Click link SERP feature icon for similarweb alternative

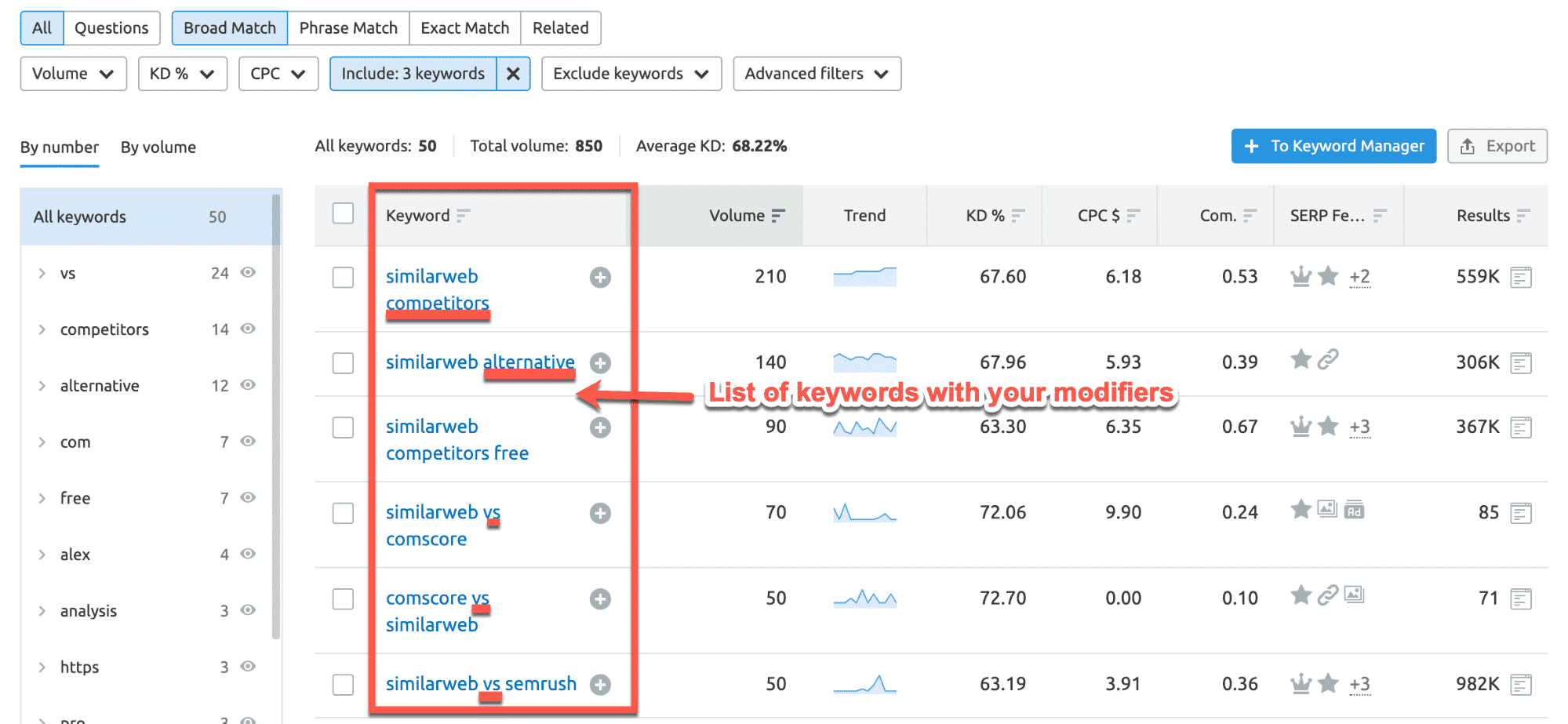click(1327, 360)
